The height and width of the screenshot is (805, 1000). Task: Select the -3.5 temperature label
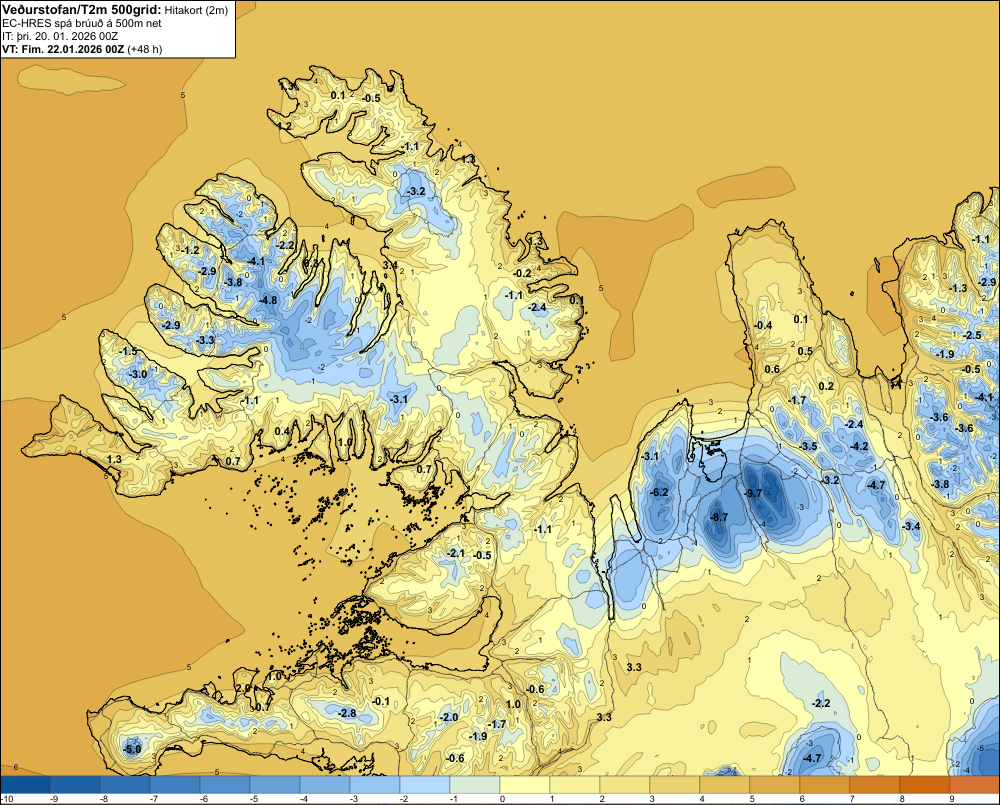[x=808, y=446]
